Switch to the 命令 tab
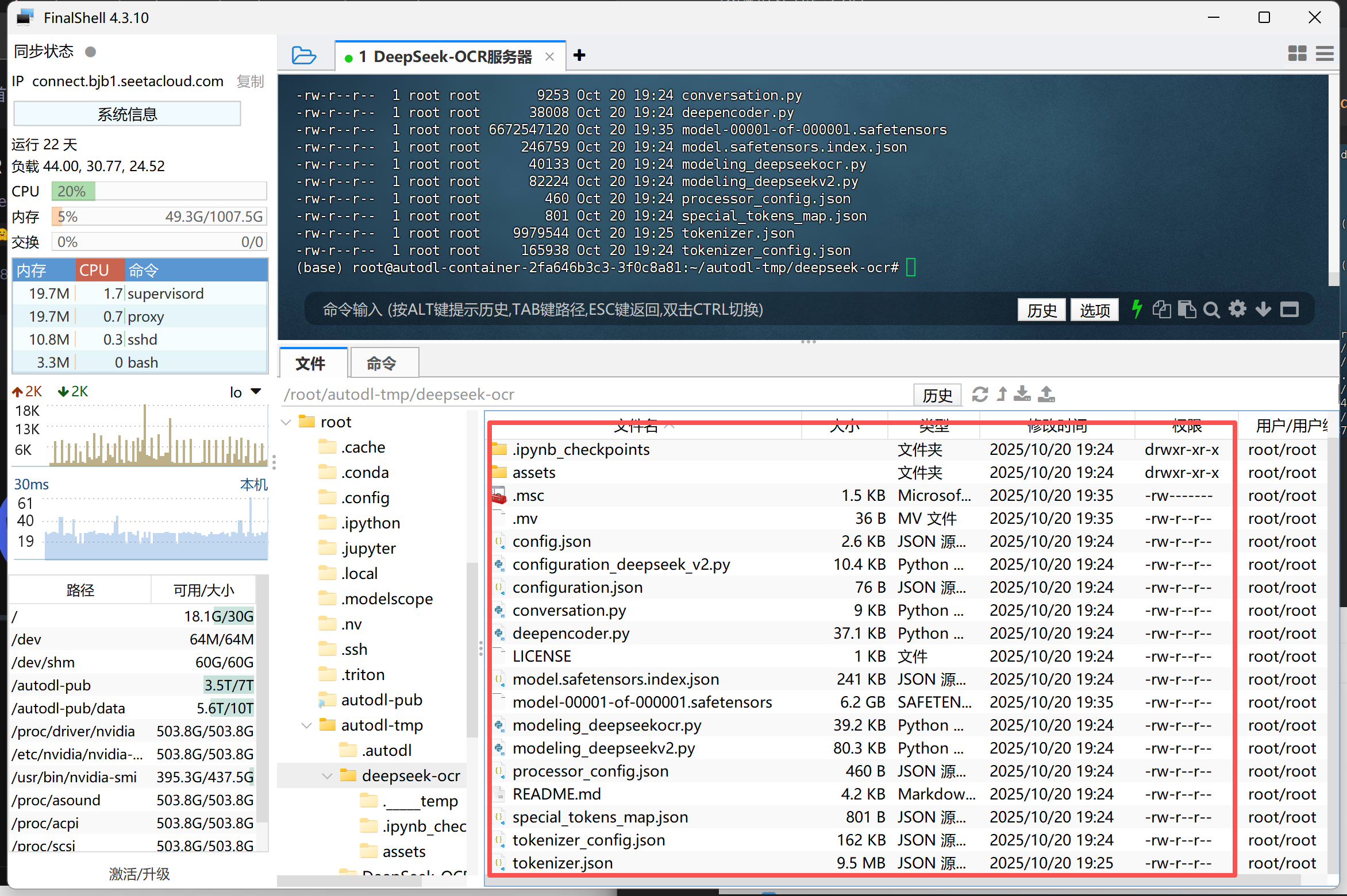Screen dimensions: 1347x896 pos(382,364)
